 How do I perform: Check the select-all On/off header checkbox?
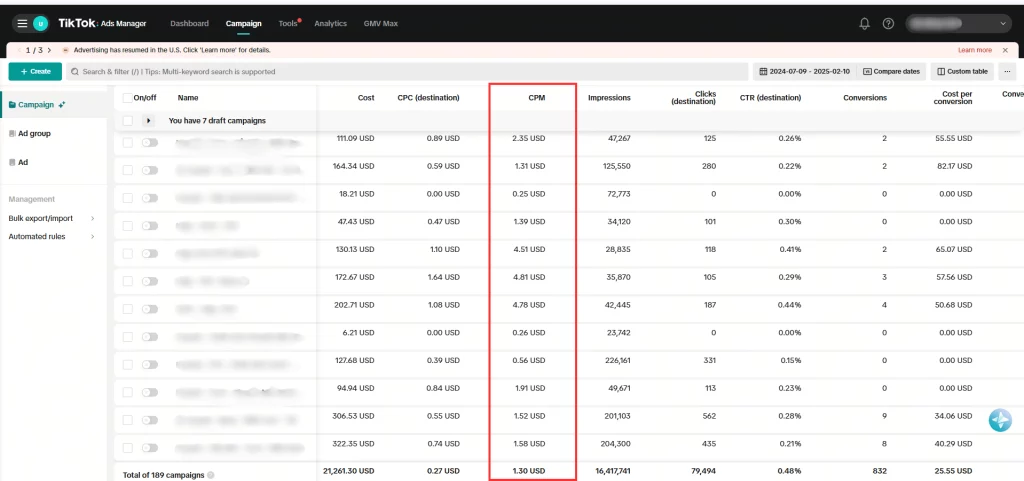[x=127, y=98]
